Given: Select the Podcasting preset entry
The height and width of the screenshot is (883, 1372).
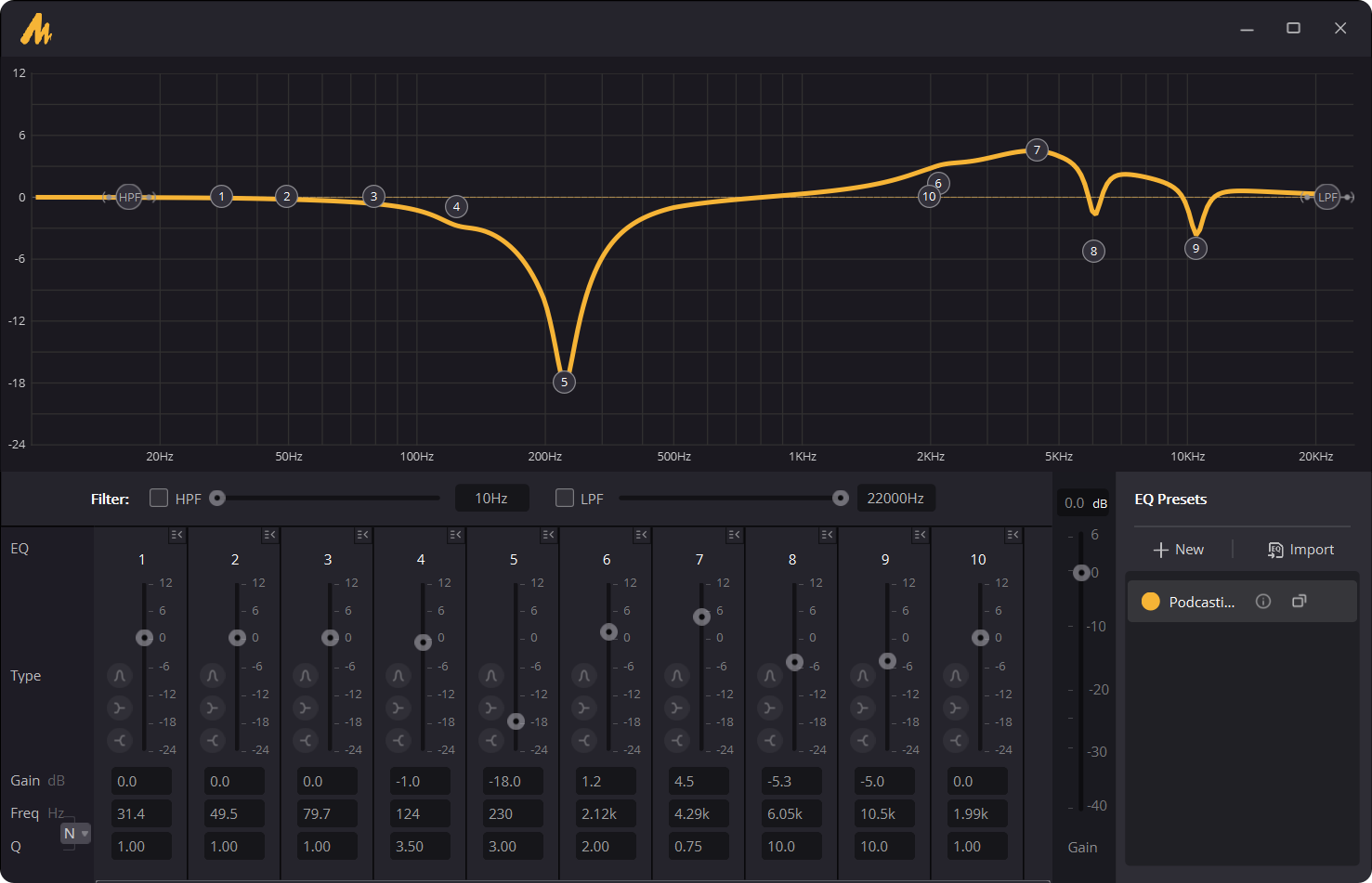Looking at the screenshot, I should click(x=1201, y=602).
